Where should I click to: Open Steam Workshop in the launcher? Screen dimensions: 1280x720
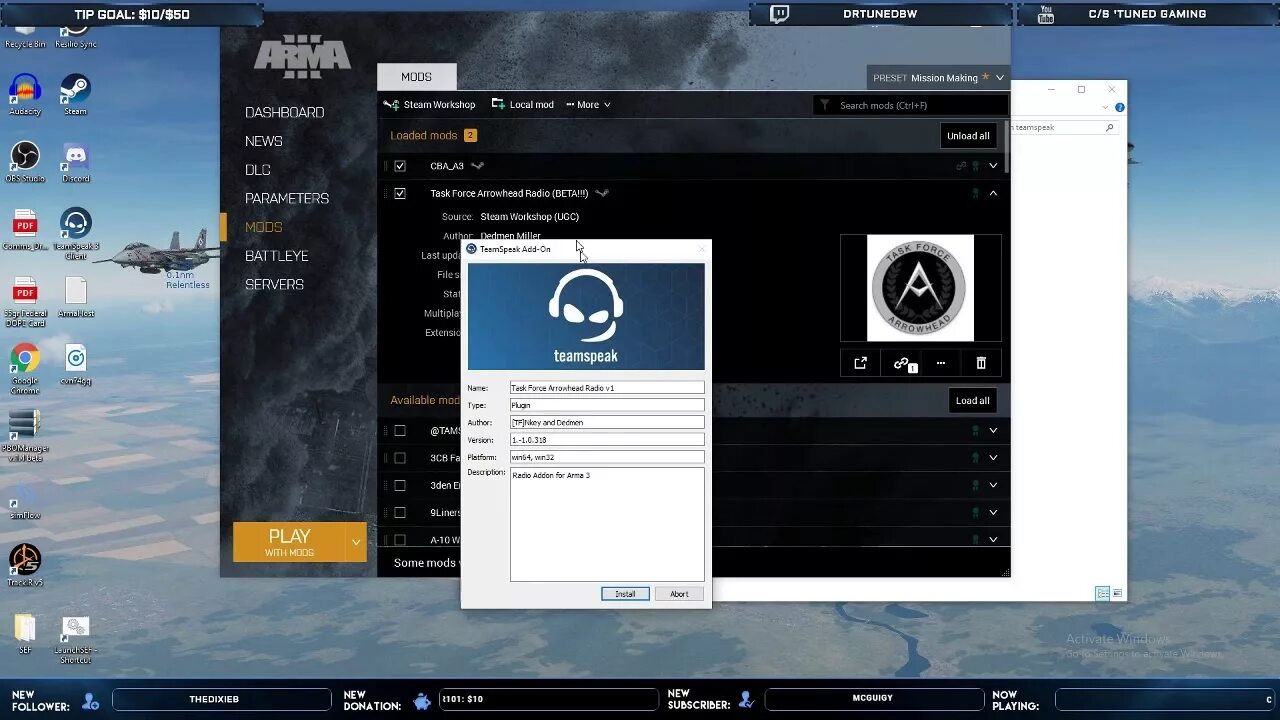click(429, 104)
